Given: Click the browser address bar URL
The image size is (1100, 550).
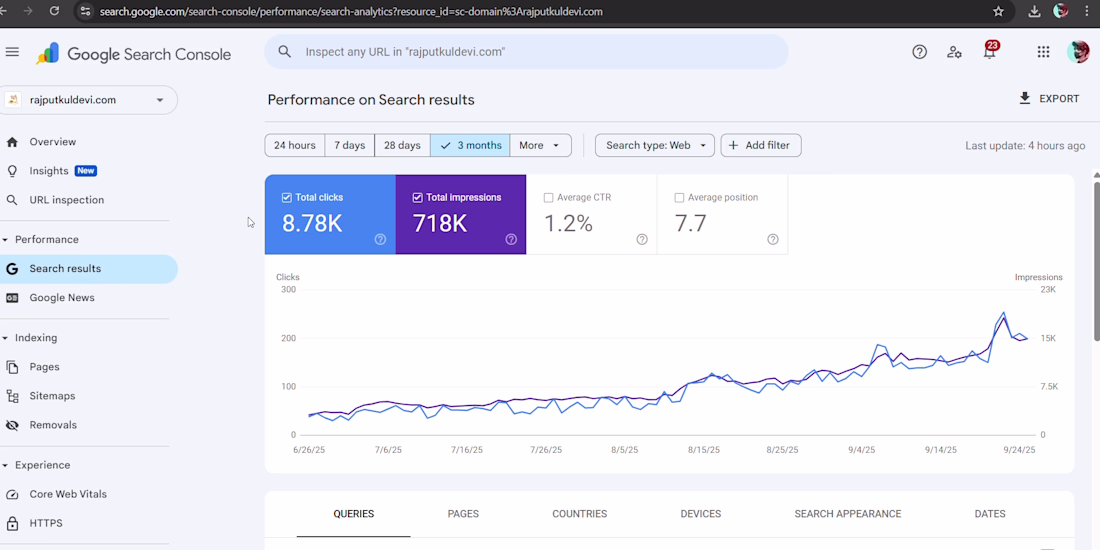Looking at the screenshot, I should click(x=351, y=11).
